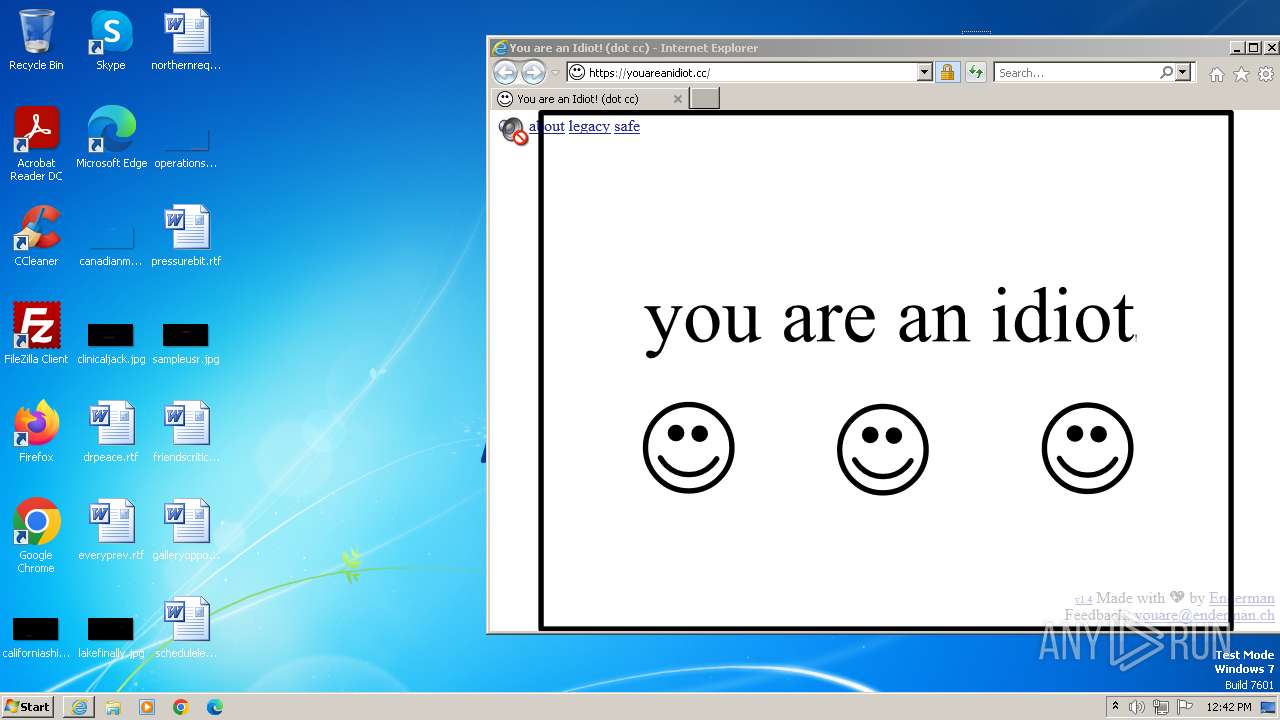
Task: Close the 'You are an Idiot!' tab
Action: click(678, 99)
